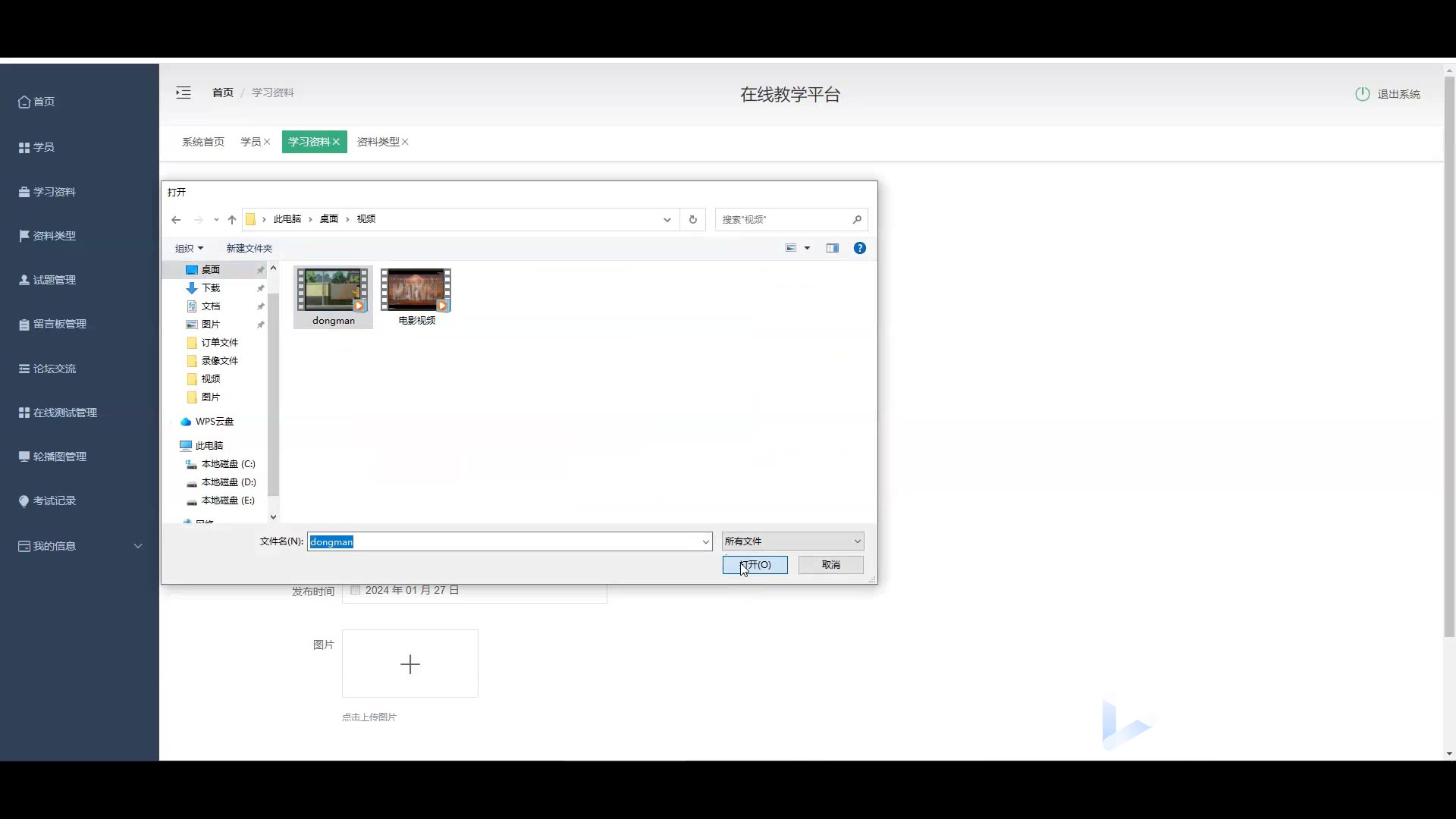Click the forward arrow in file dialog
This screenshot has width=1456, height=819.
199,220
